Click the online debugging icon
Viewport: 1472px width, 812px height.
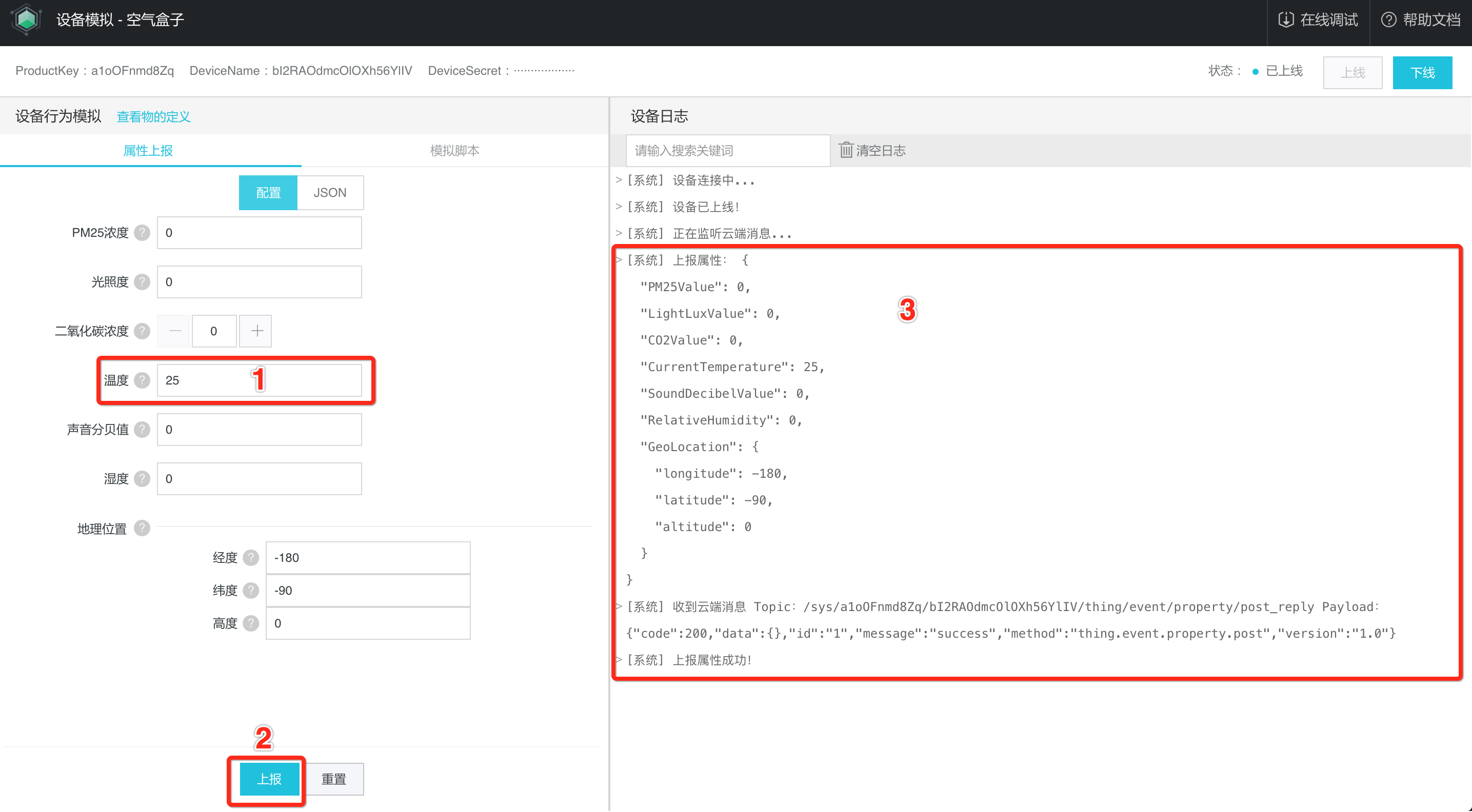tap(1285, 20)
